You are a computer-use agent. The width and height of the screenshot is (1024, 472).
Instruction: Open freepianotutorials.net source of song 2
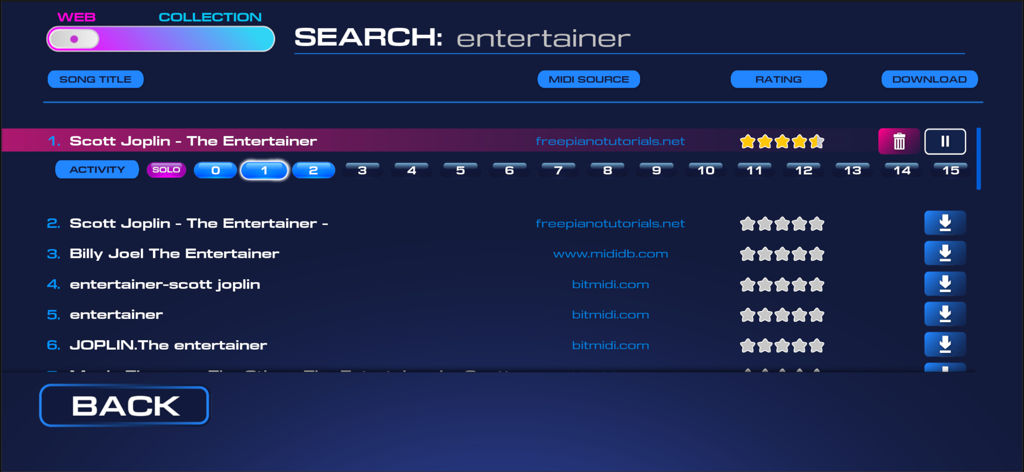click(610, 224)
